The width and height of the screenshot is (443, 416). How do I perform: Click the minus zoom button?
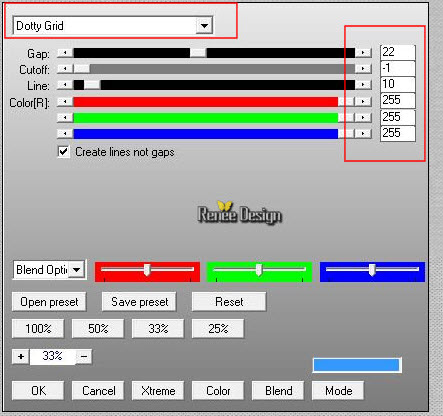[x=84, y=356]
